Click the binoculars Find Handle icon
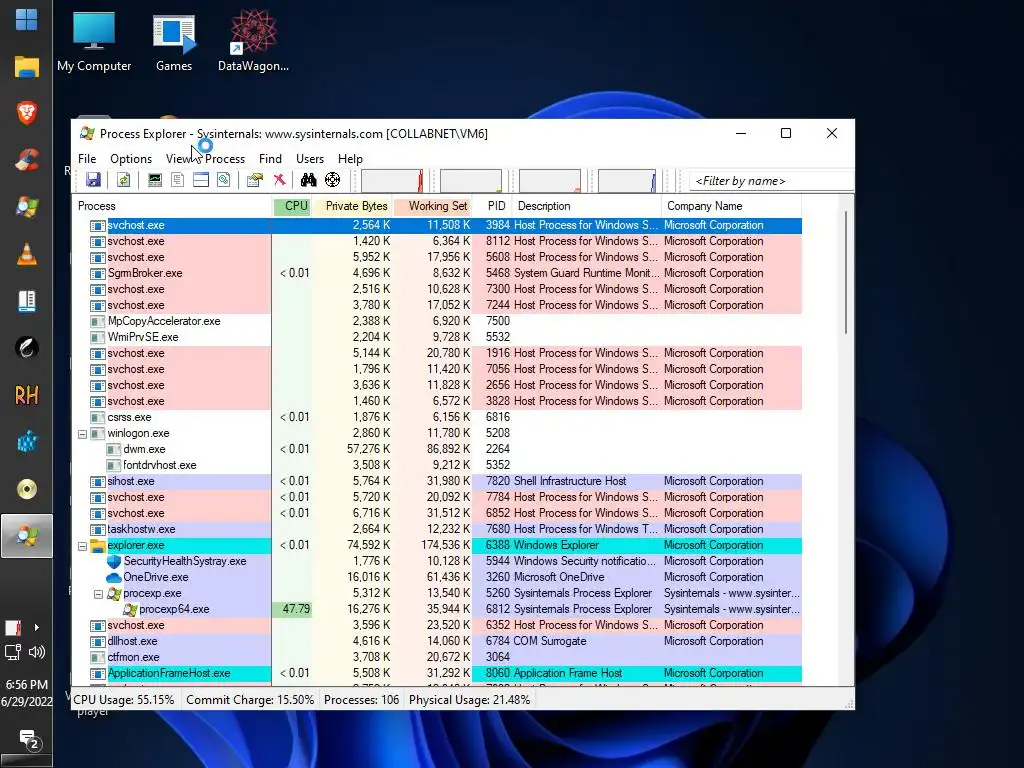The width and height of the screenshot is (1024, 768). (x=308, y=180)
